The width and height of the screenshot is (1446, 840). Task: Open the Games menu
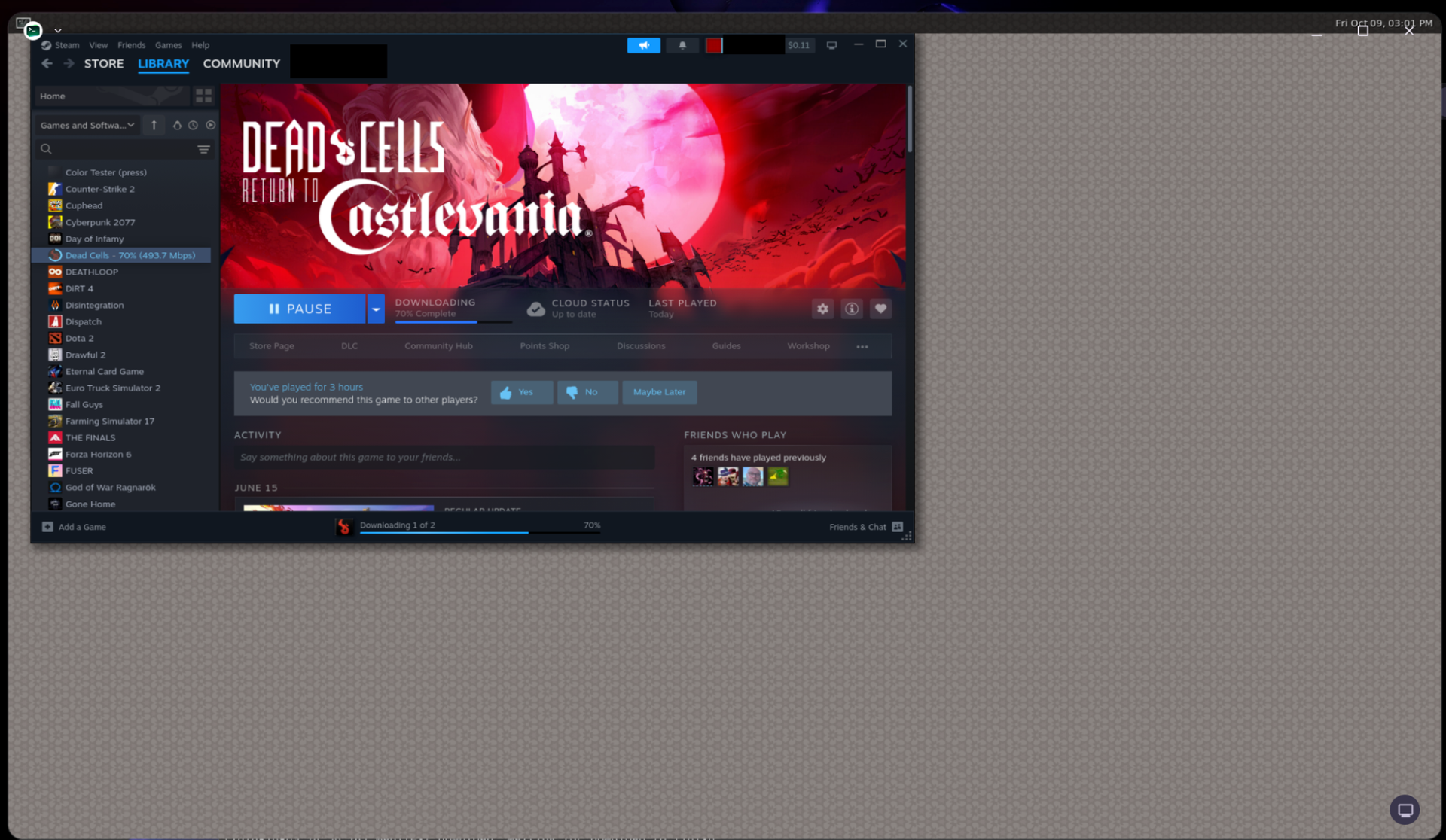(x=168, y=45)
